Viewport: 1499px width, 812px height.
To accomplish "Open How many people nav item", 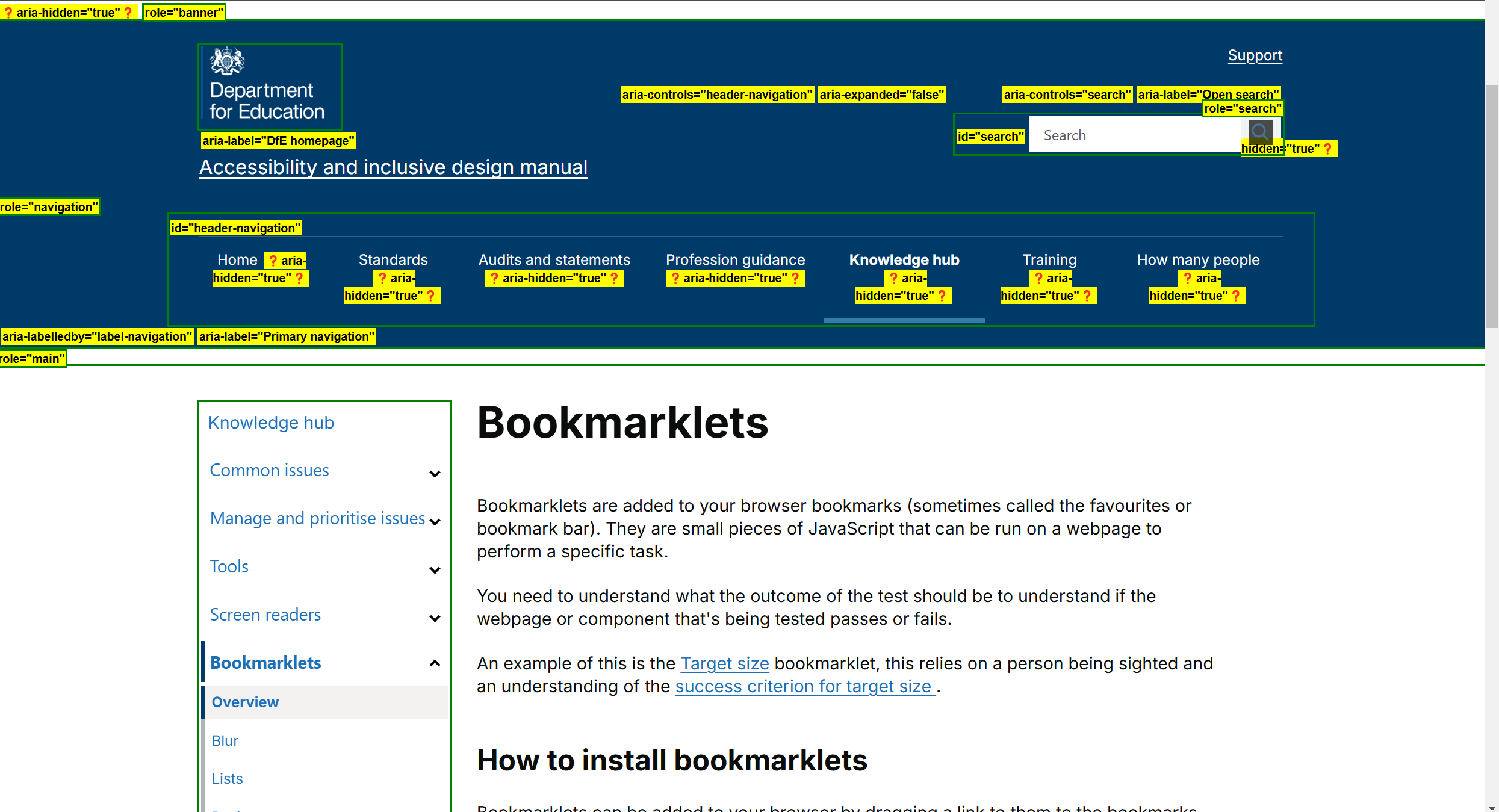I will (1198, 260).
